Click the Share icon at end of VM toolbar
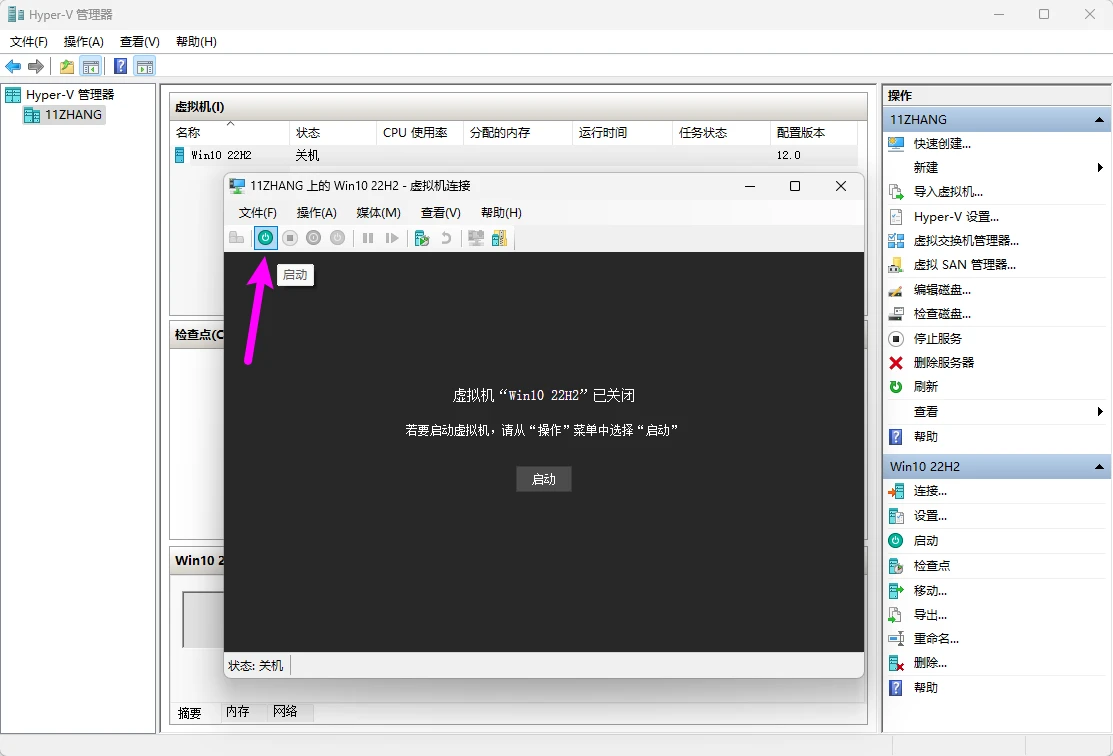The height and width of the screenshot is (756, 1113). (500, 238)
